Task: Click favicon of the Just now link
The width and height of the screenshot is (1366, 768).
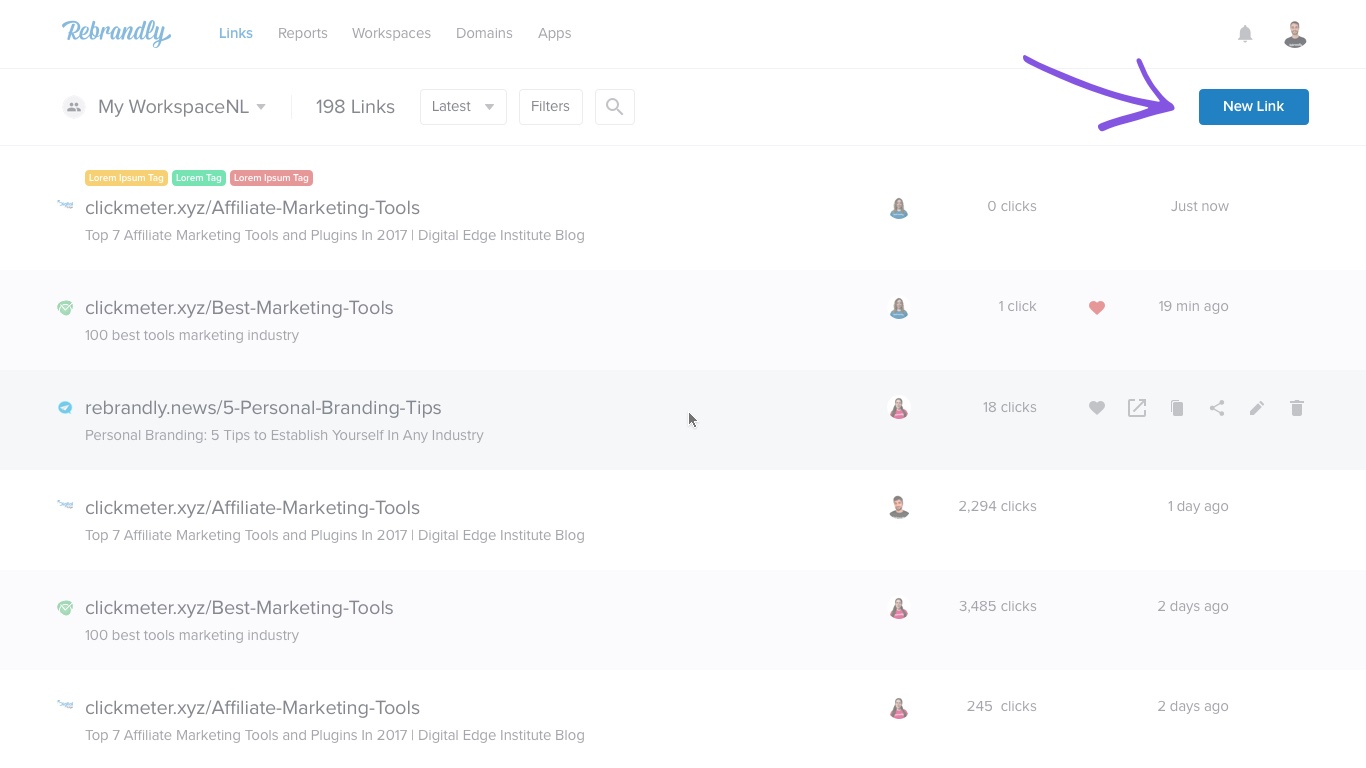Action: pyautogui.click(x=65, y=205)
